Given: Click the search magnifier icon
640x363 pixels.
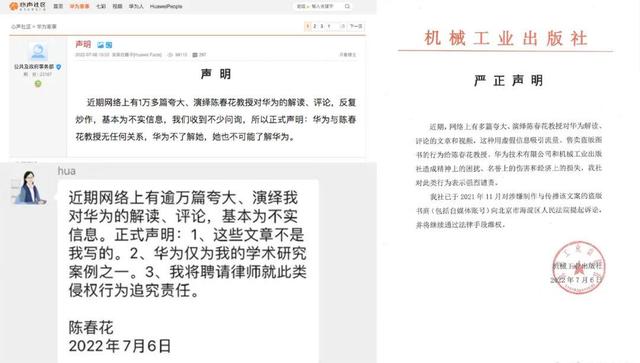Looking at the screenshot, I should coord(347,7).
